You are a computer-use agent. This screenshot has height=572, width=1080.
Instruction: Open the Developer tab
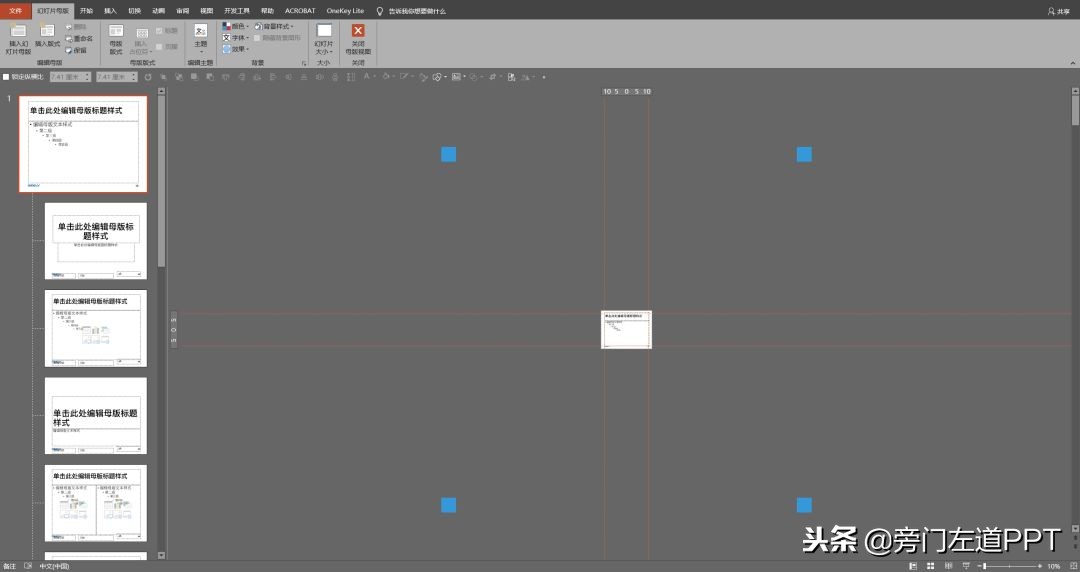237,10
